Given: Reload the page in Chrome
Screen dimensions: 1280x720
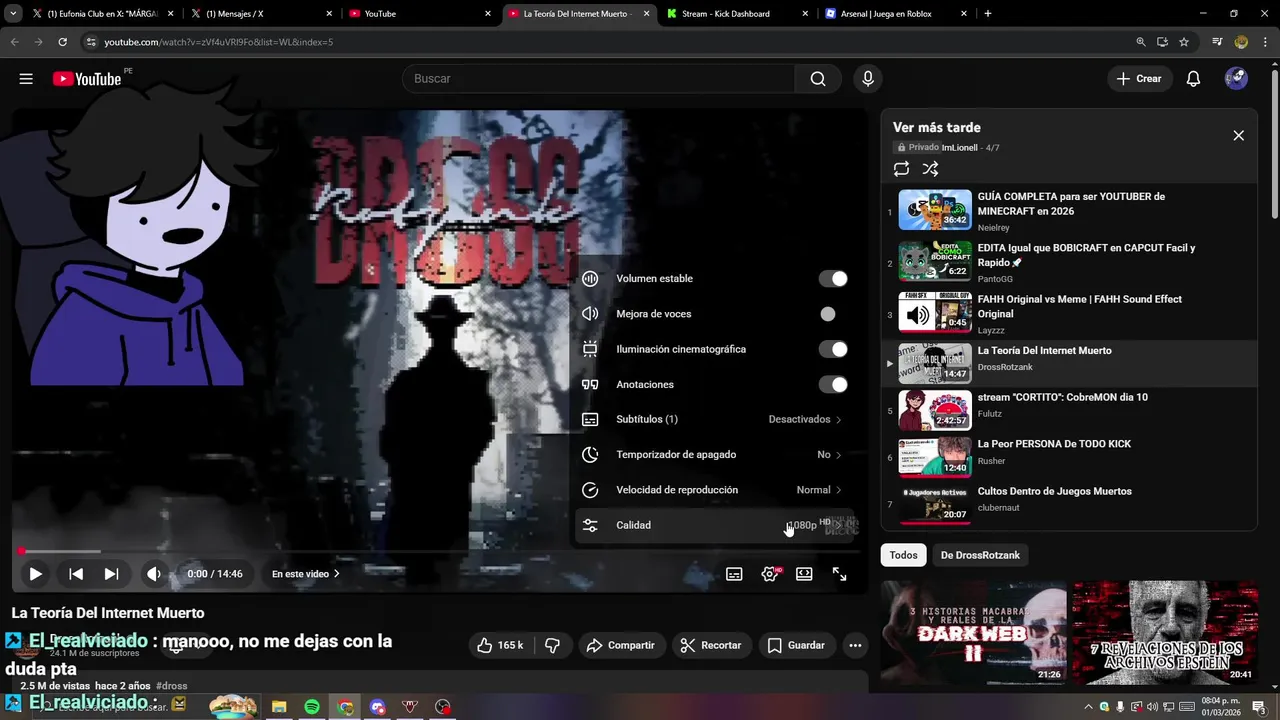Looking at the screenshot, I should click(62, 42).
